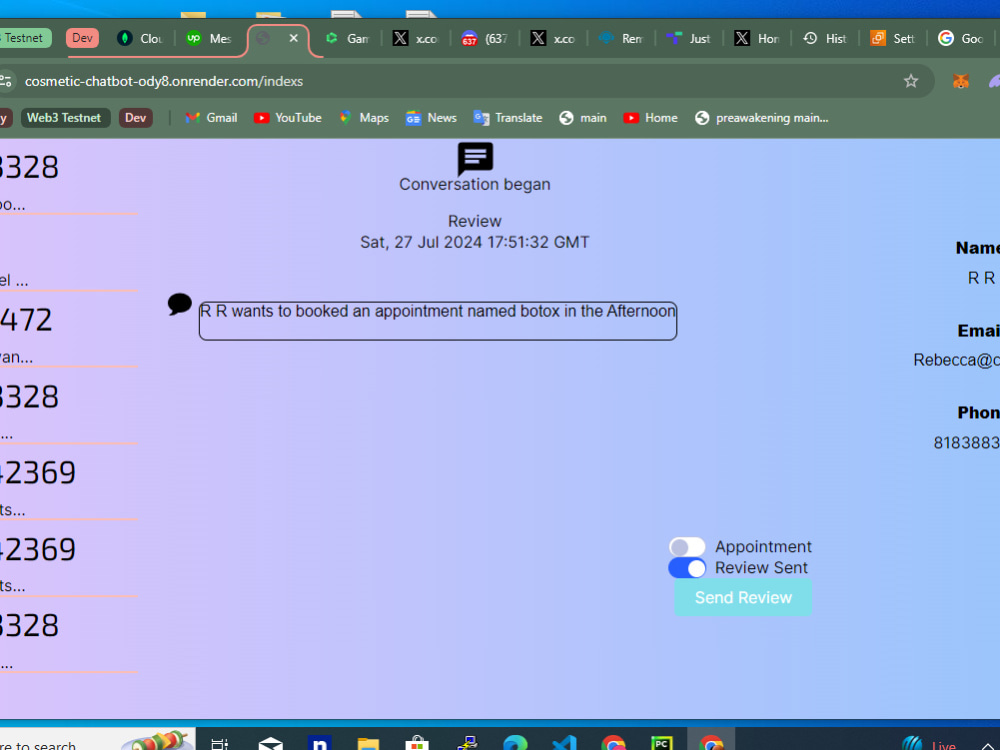Switch to the Testnet tab group
Viewport: 1000px width, 750px height.
(25, 38)
